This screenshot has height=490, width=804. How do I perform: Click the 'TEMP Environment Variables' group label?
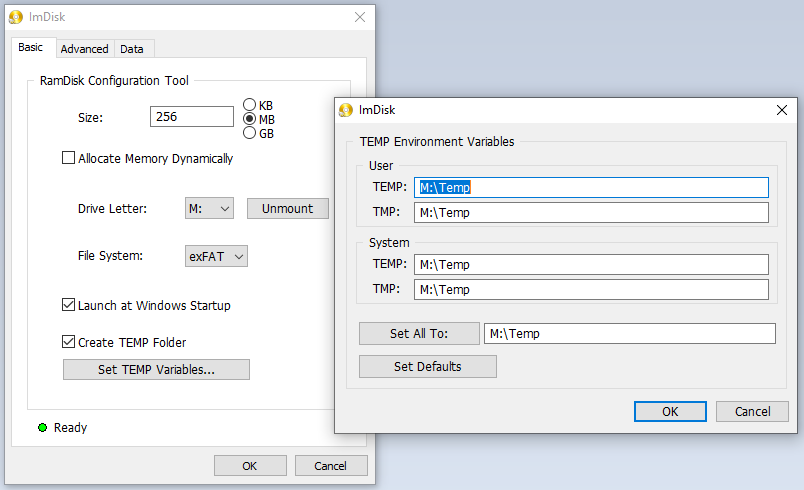pos(437,141)
